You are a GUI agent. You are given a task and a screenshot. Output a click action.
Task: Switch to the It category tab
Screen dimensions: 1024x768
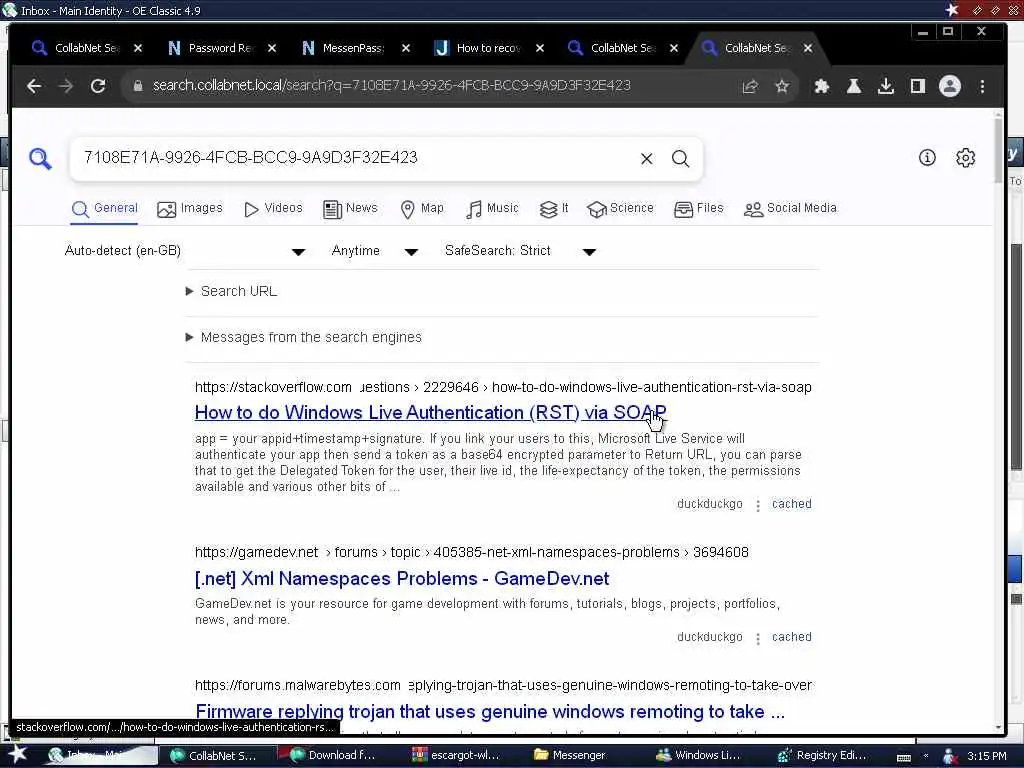554,208
